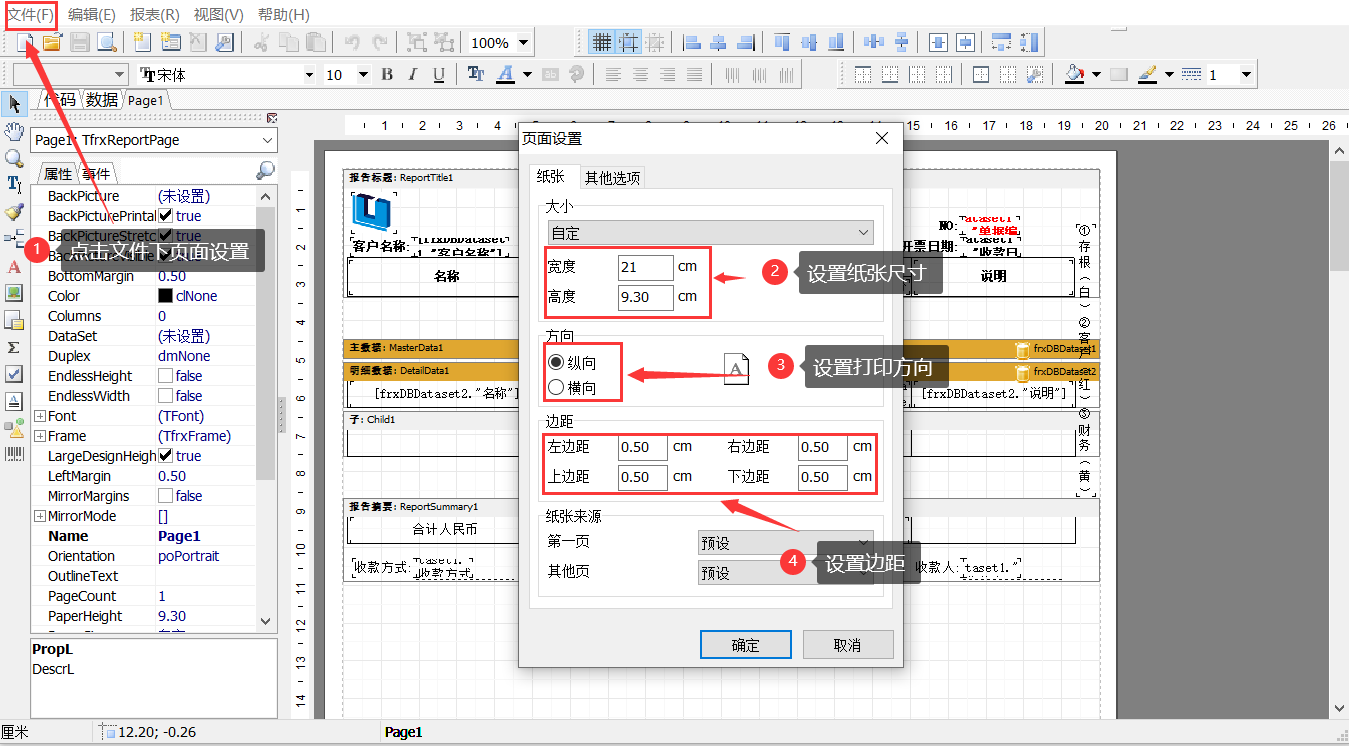Open the 视图(V) menu

(219, 15)
